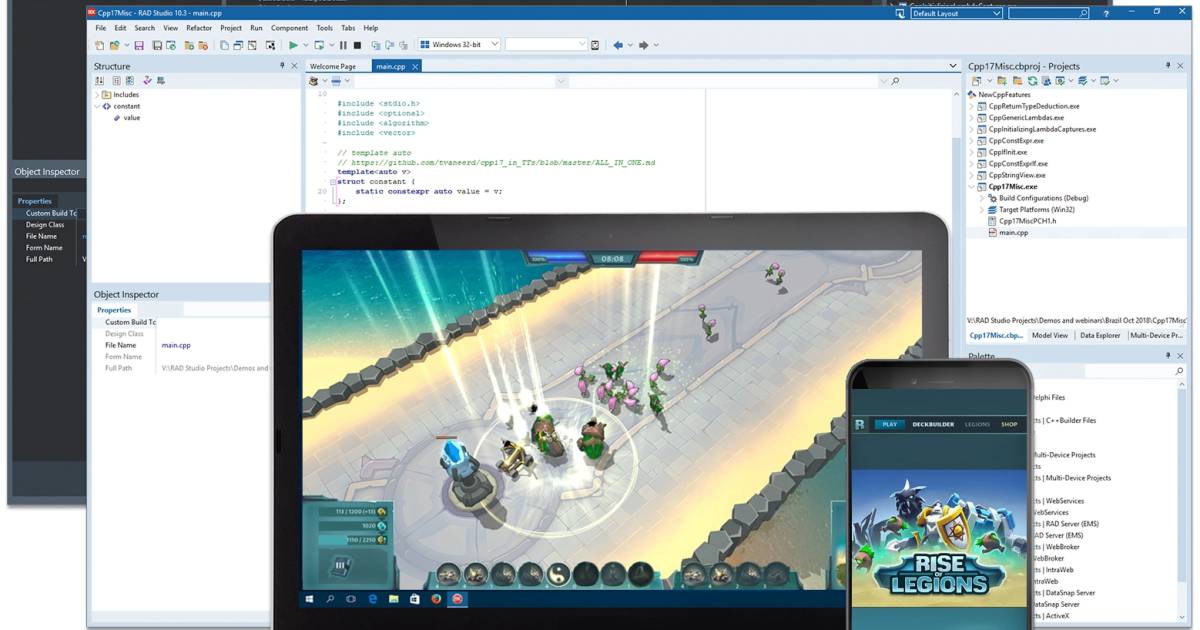Image resolution: width=1200 pixels, height=630 pixels.
Task: Save the current file with the Save icon
Action: [x=139, y=44]
